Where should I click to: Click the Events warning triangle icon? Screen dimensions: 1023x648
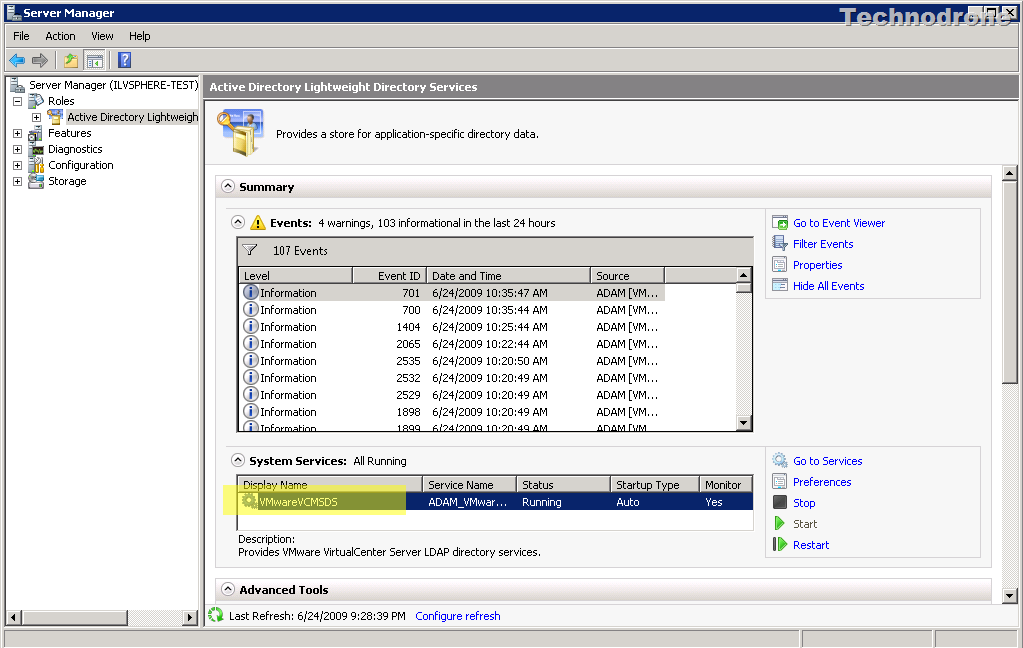(x=258, y=223)
